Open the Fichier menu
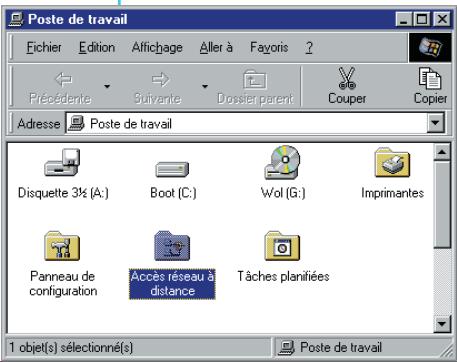The height and width of the screenshot is (362, 457). (44, 47)
